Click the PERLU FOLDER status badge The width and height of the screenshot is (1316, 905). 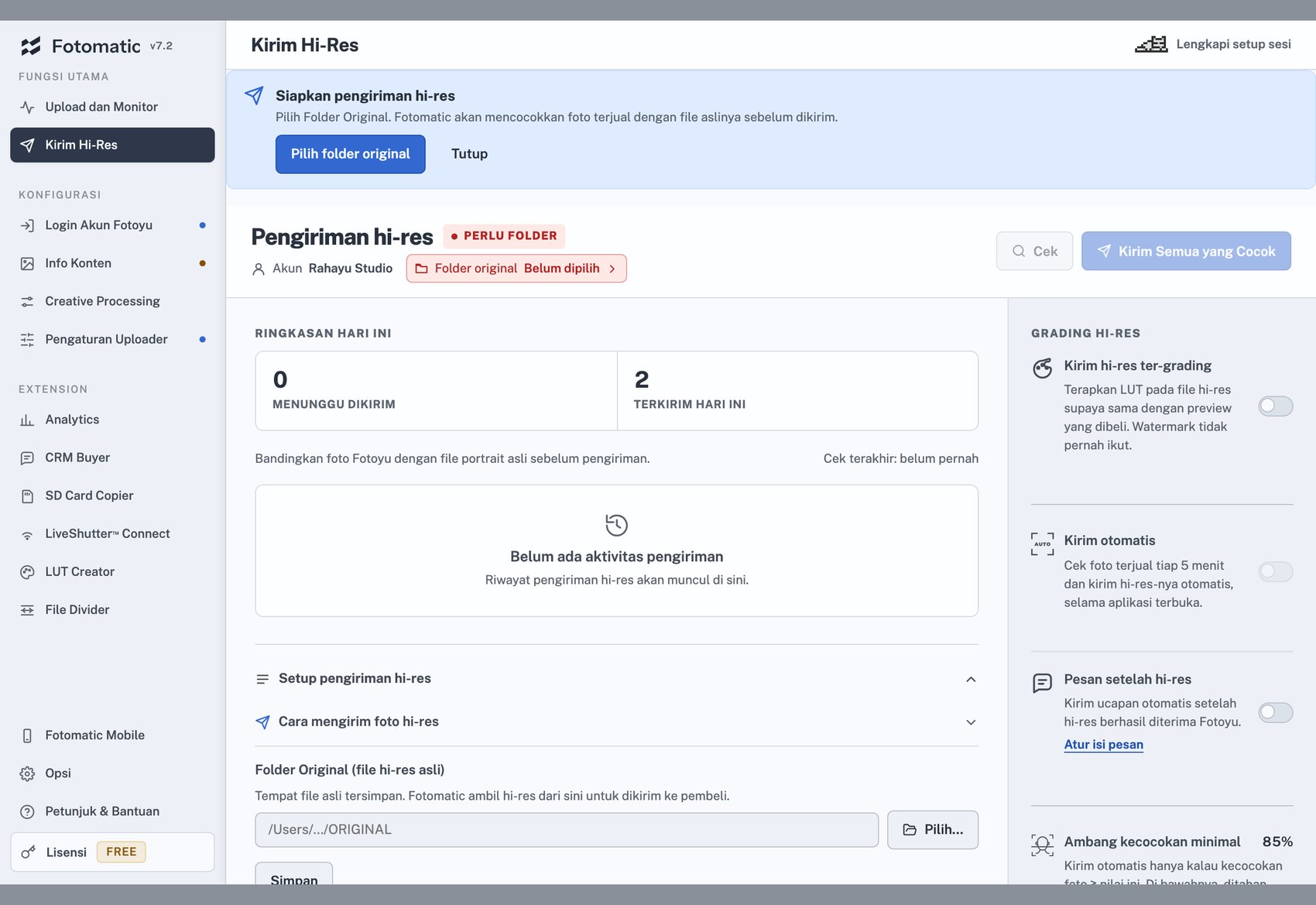[x=504, y=236]
